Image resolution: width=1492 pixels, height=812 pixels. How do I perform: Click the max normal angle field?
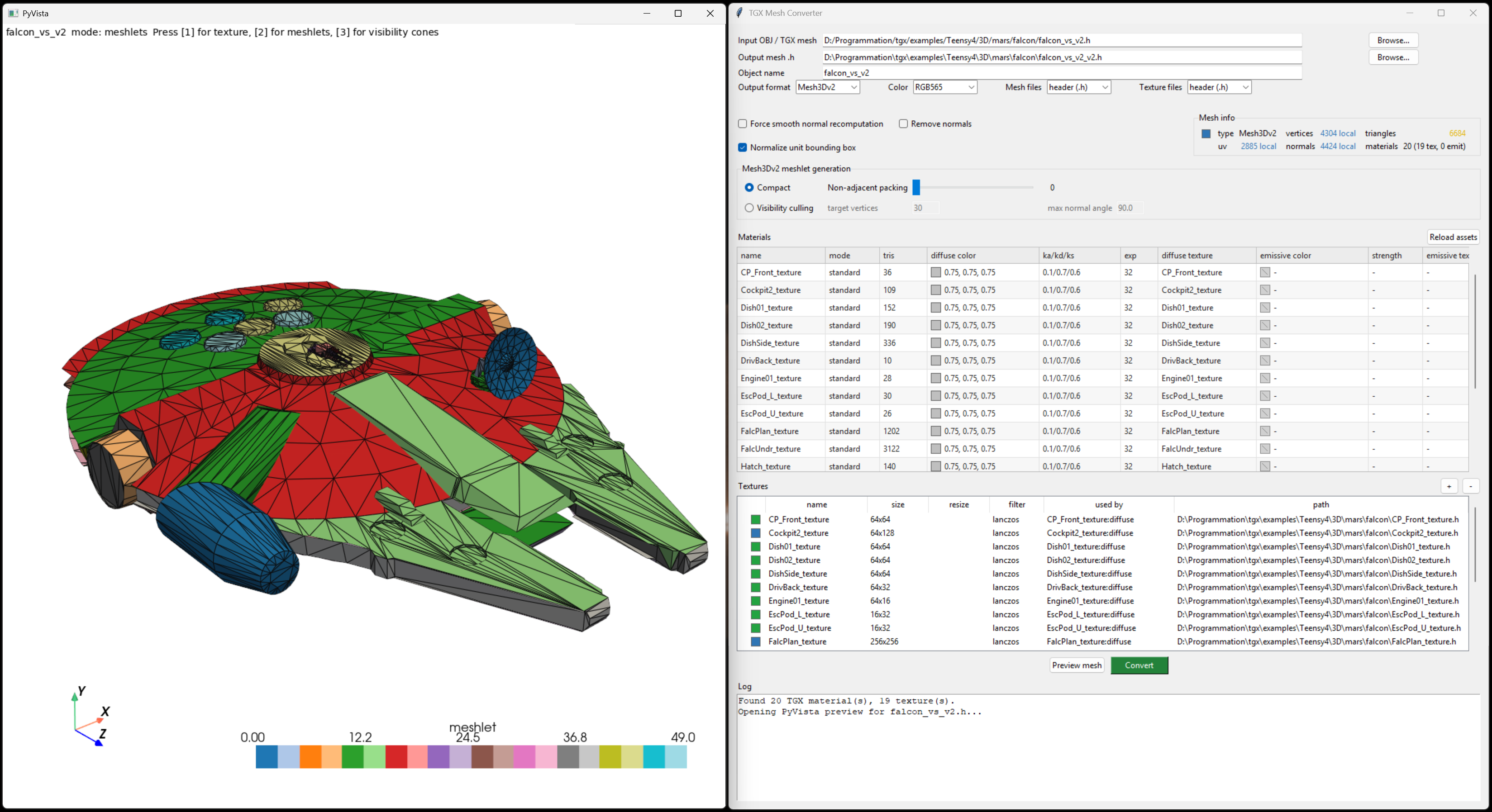click(x=1130, y=208)
